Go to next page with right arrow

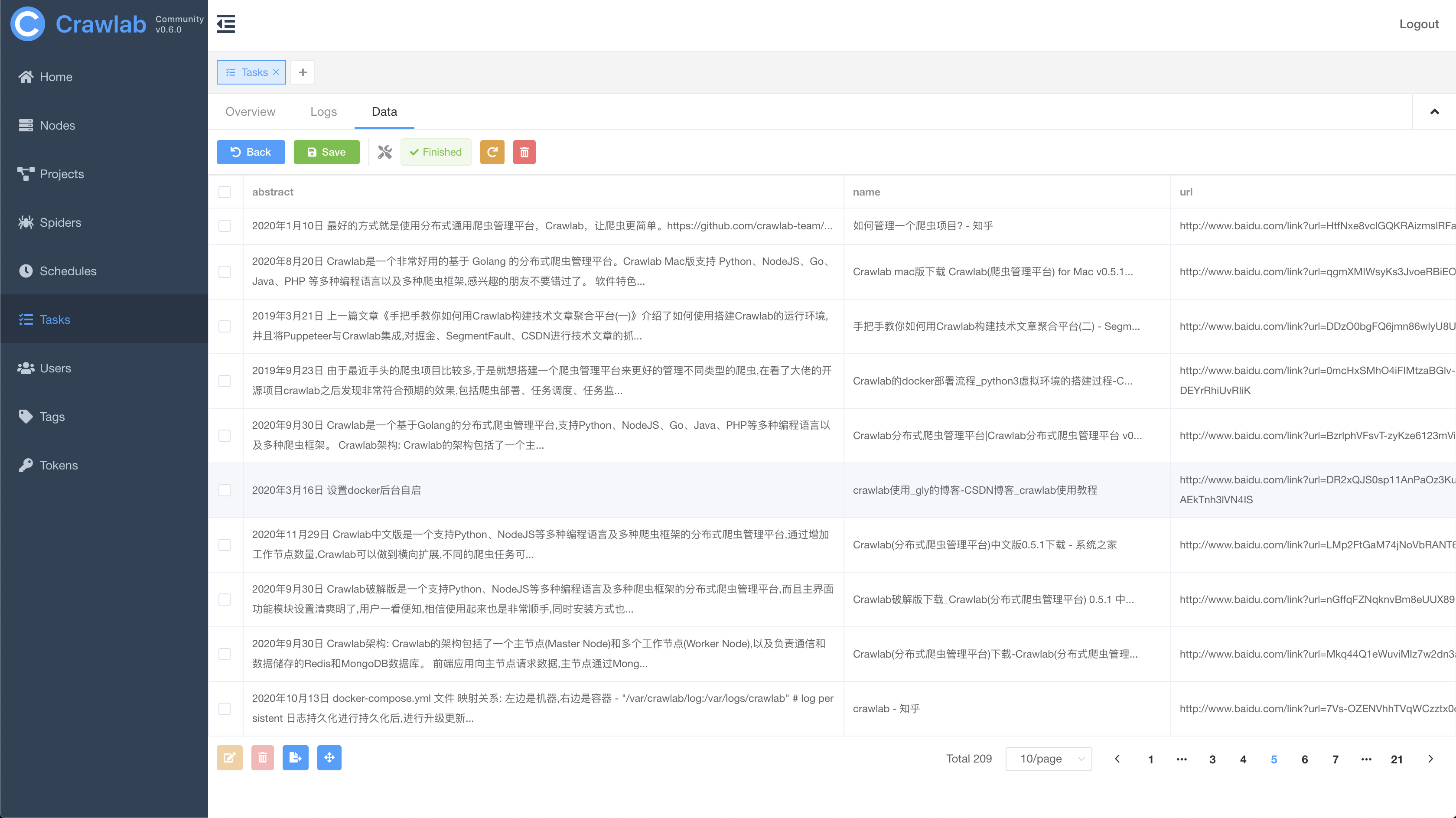tap(1430, 759)
